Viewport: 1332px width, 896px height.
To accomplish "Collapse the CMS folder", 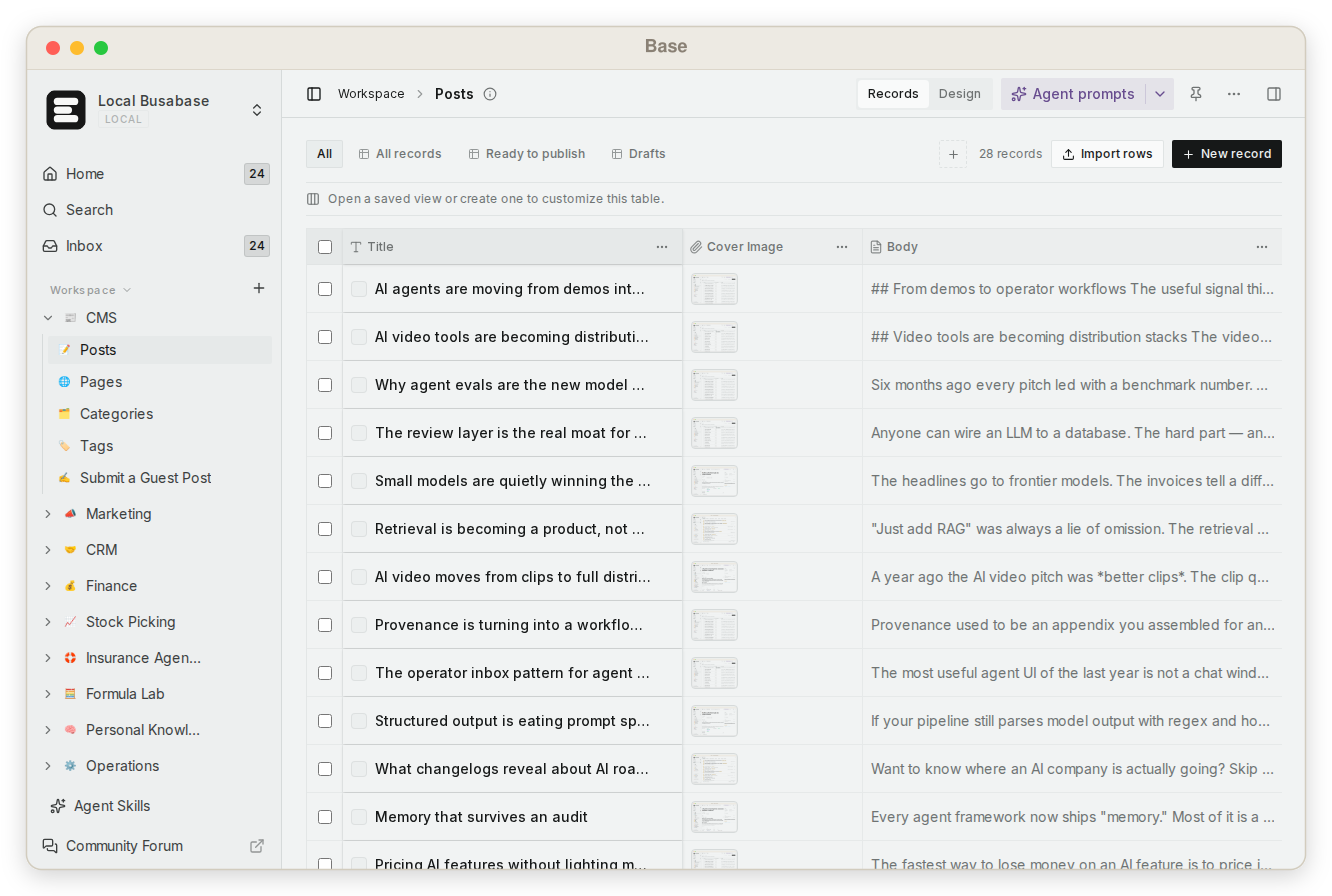I will click(x=47, y=318).
